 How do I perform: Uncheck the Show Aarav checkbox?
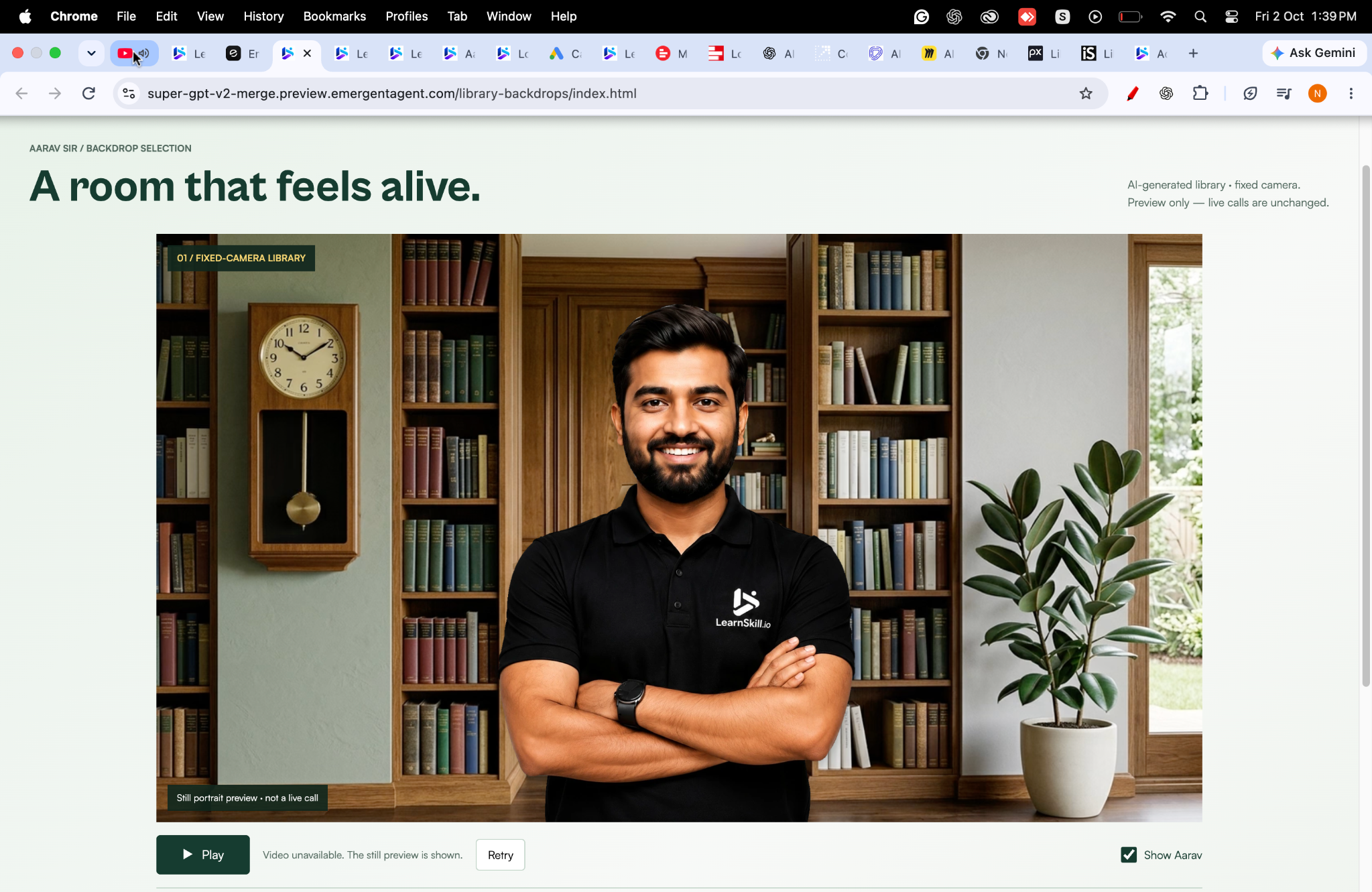click(x=1129, y=854)
